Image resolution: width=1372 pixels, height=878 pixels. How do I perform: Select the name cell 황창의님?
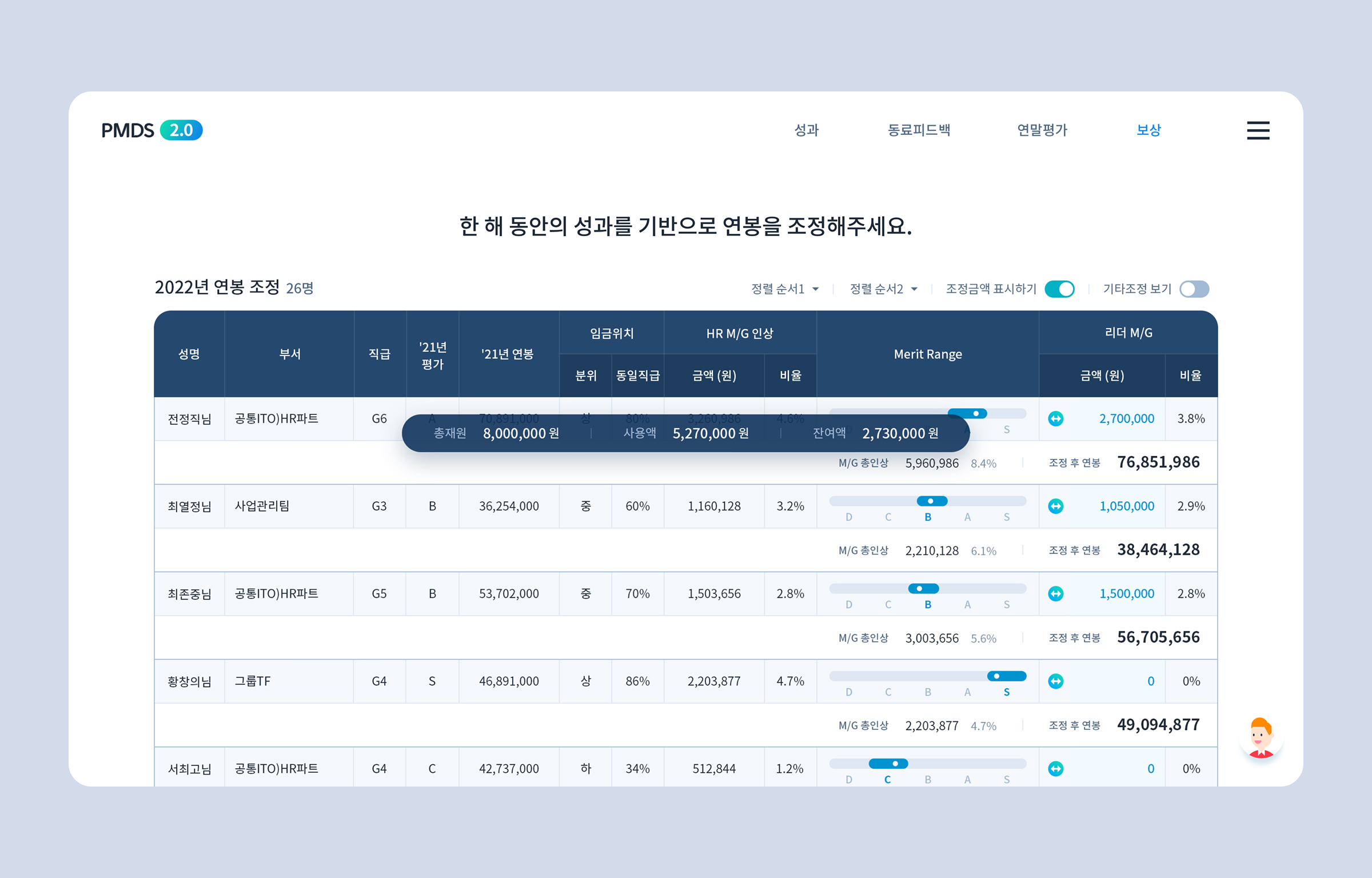[189, 681]
